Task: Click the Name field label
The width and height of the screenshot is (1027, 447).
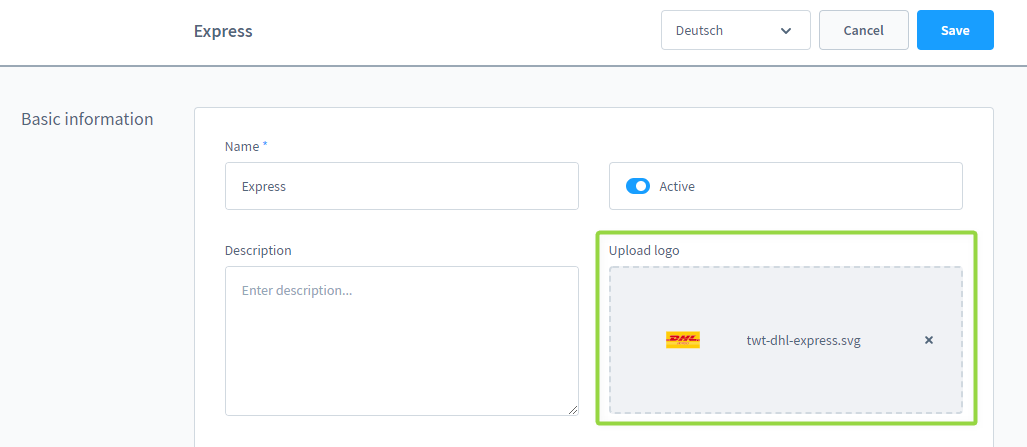Action: (242, 146)
